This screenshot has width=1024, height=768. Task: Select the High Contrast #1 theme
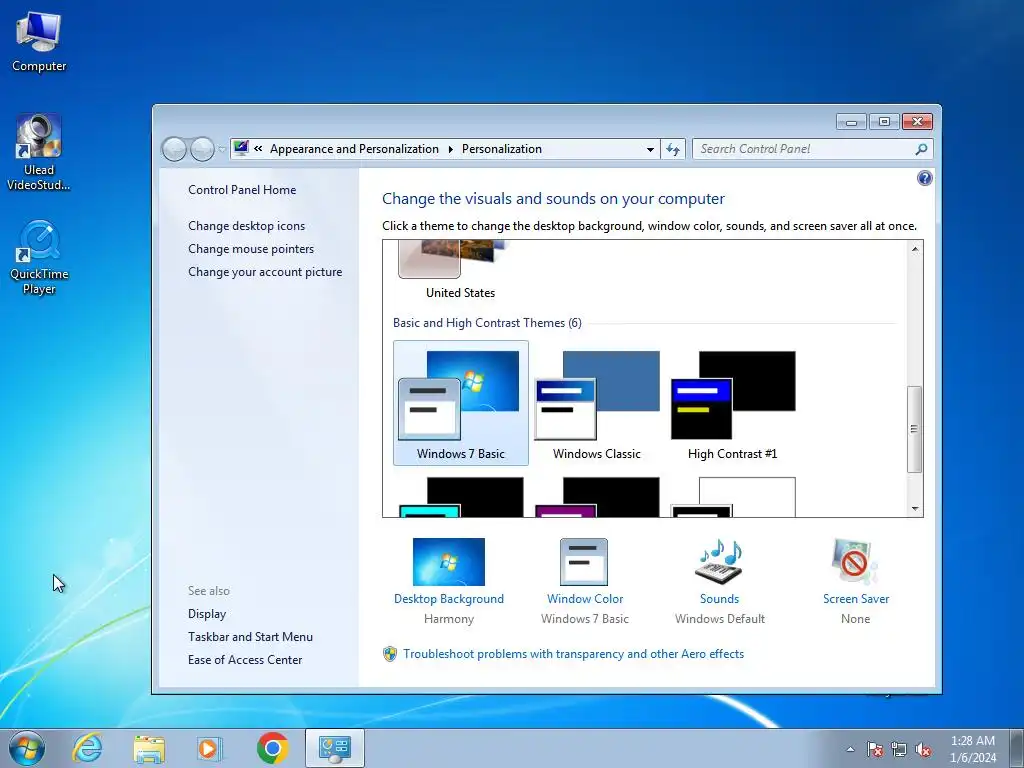pyautogui.click(x=733, y=403)
